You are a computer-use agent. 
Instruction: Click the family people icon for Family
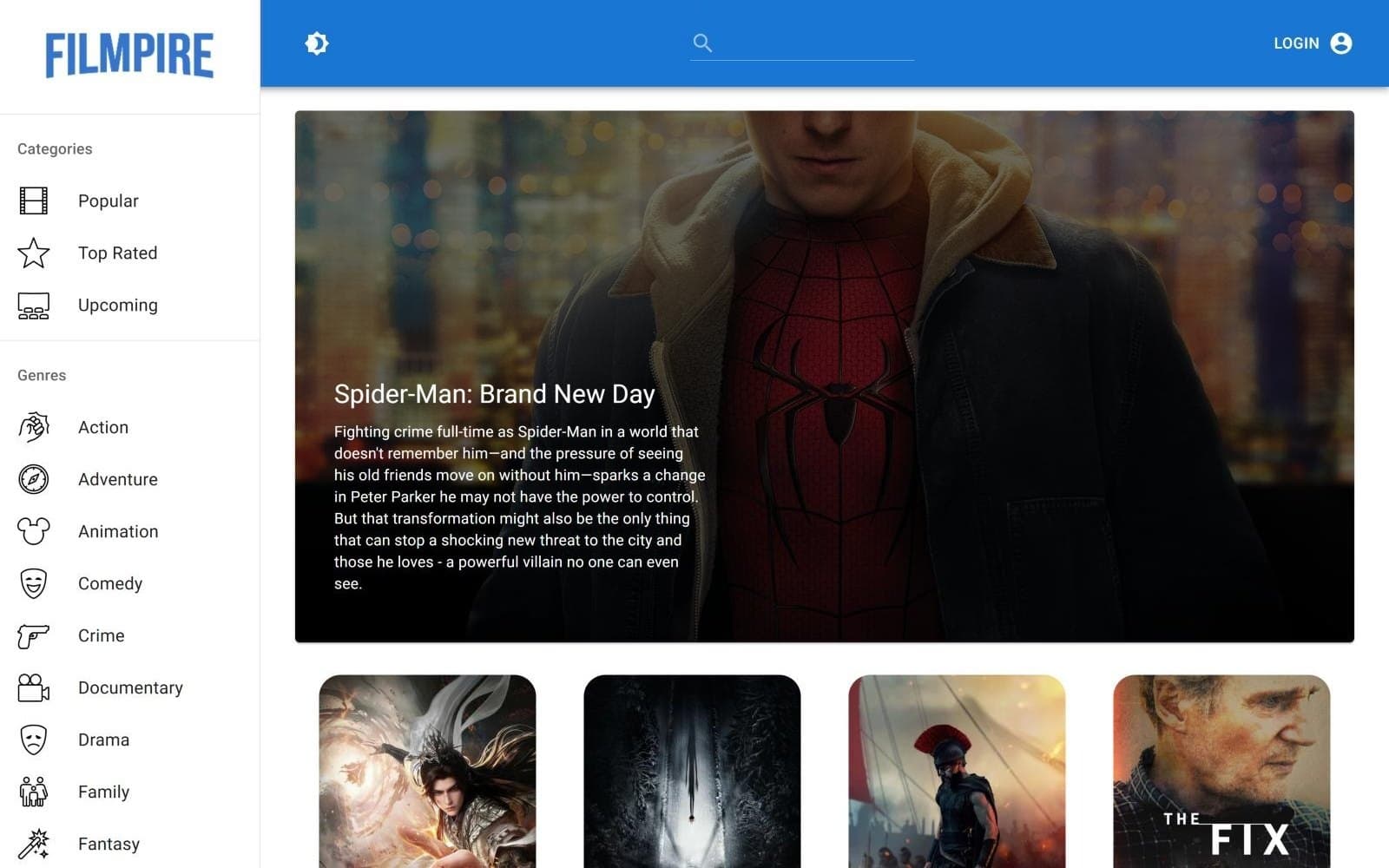pyautogui.click(x=34, y=792)
